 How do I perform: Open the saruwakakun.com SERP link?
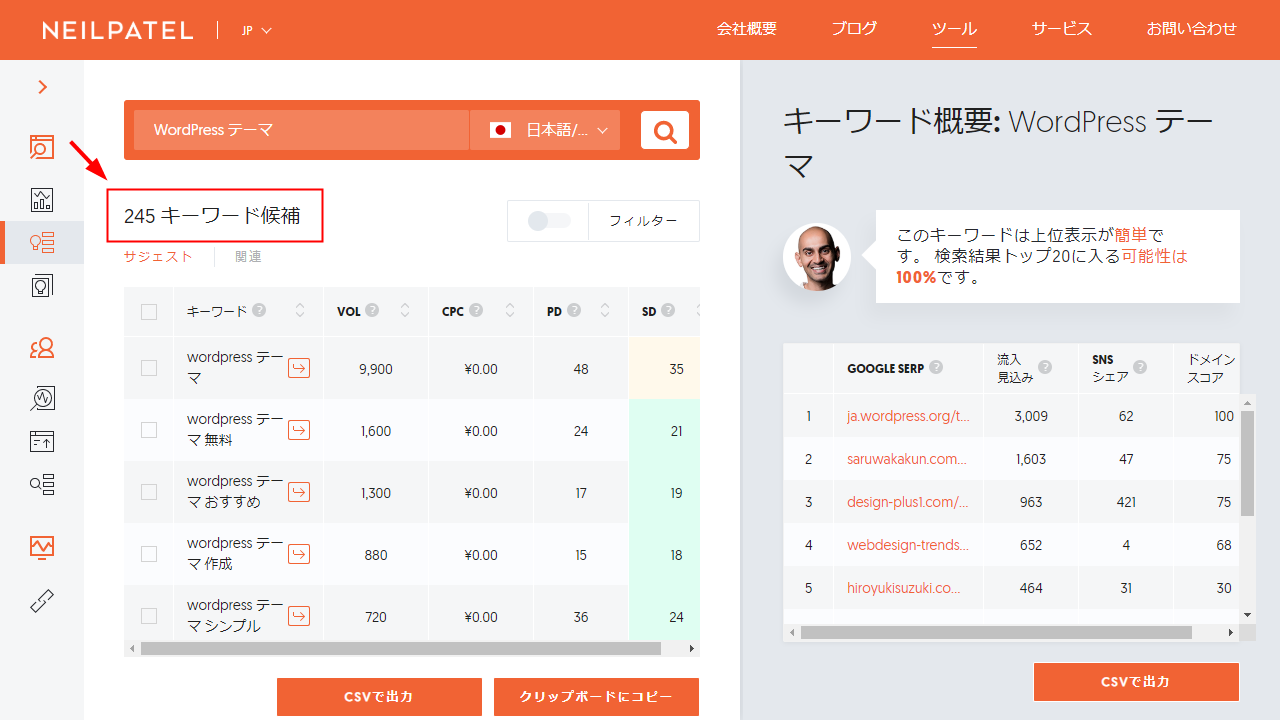(x=907, y=459)
